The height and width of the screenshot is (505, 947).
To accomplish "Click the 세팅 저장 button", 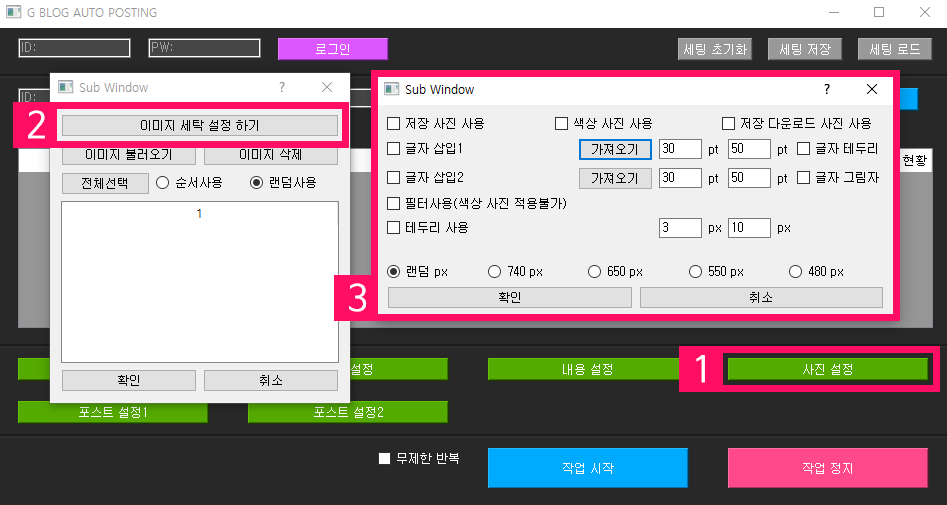I will (805, 49).
